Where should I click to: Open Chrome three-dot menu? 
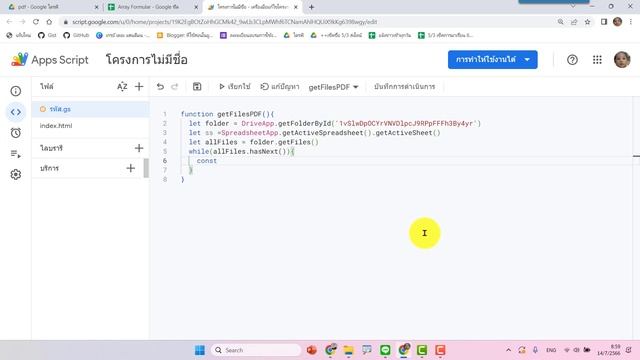click(x=631, y=22)
